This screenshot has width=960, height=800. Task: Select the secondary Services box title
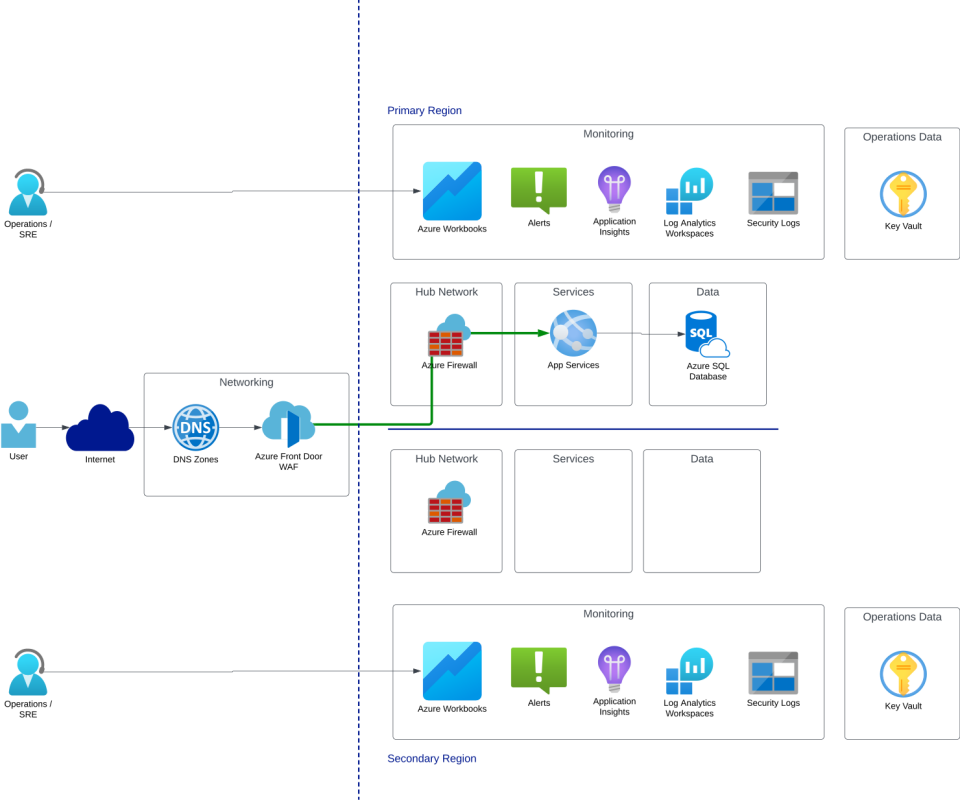click(573, 458)
